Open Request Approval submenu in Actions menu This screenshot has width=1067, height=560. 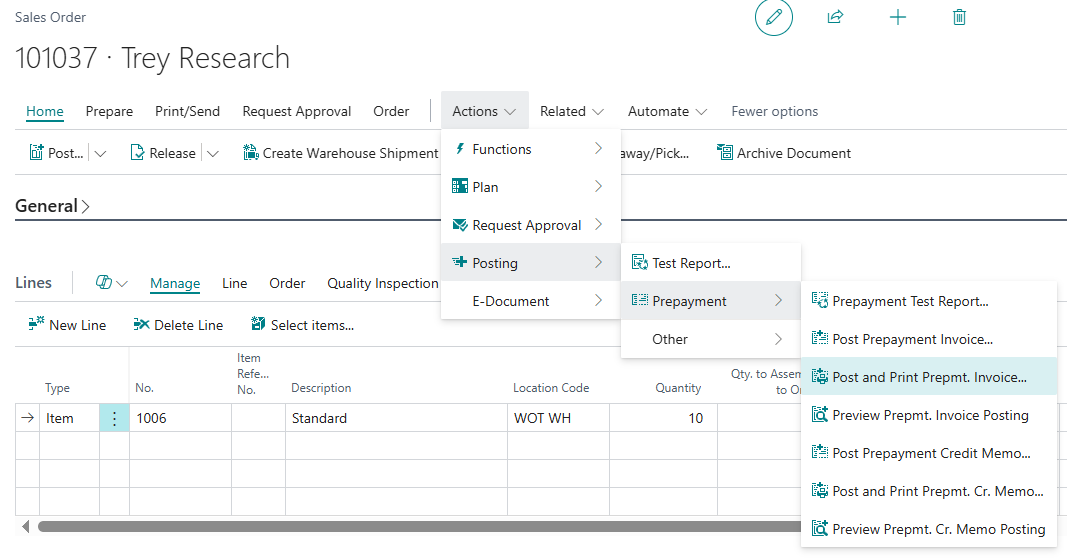point(531,225)
